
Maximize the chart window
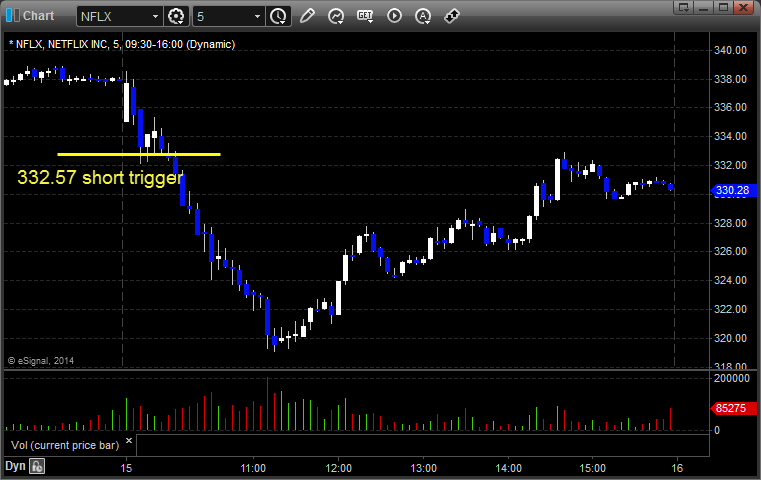[723, 7]
